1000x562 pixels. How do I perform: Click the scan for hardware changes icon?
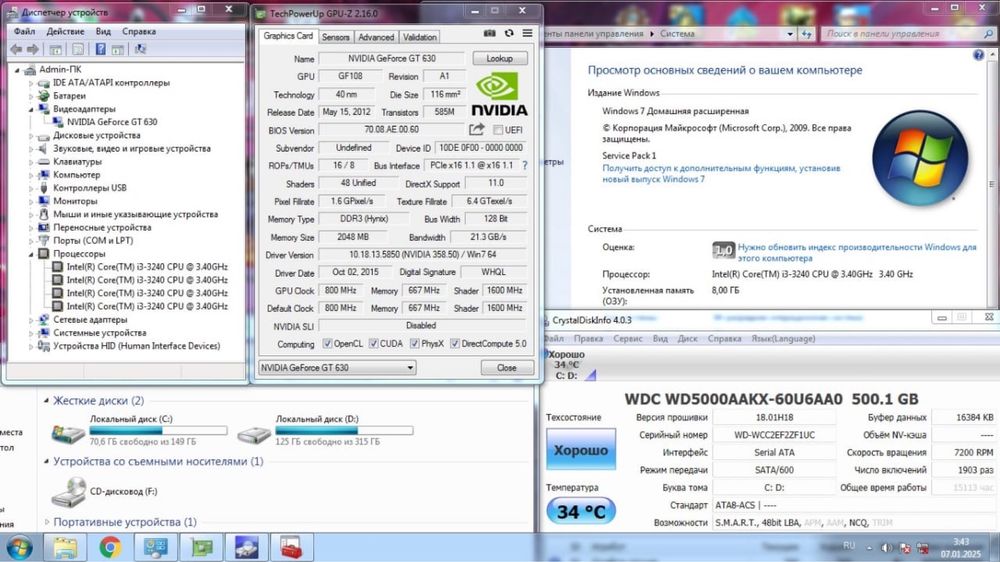tap(140, 49)
